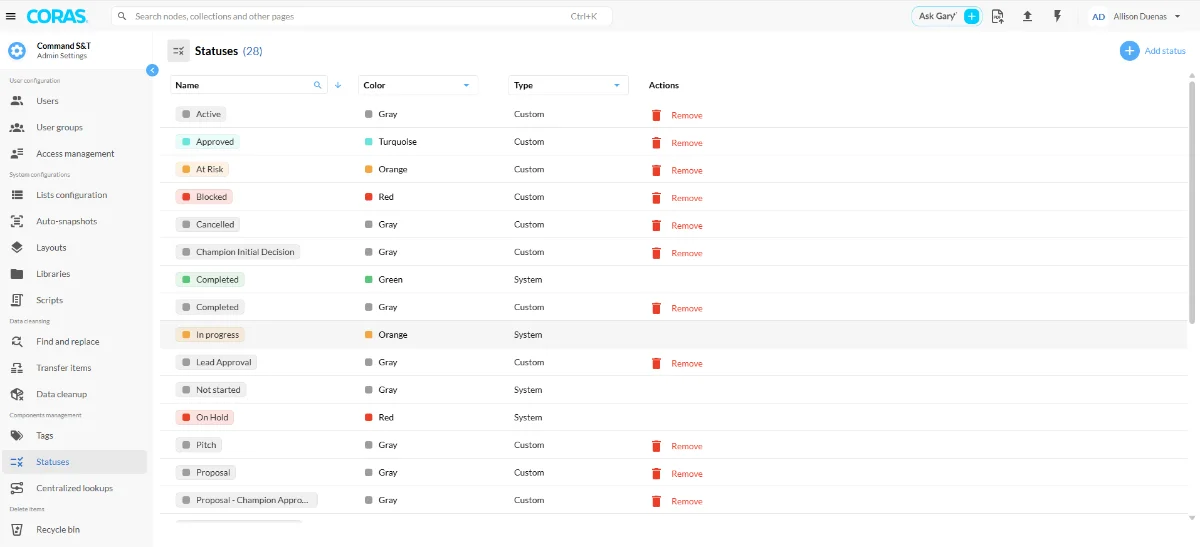Image resolution: width=1200 pixels, height=547 pixels.
Task: Click the statuses panel toggle icon beside title
Action: coord(178,51)
